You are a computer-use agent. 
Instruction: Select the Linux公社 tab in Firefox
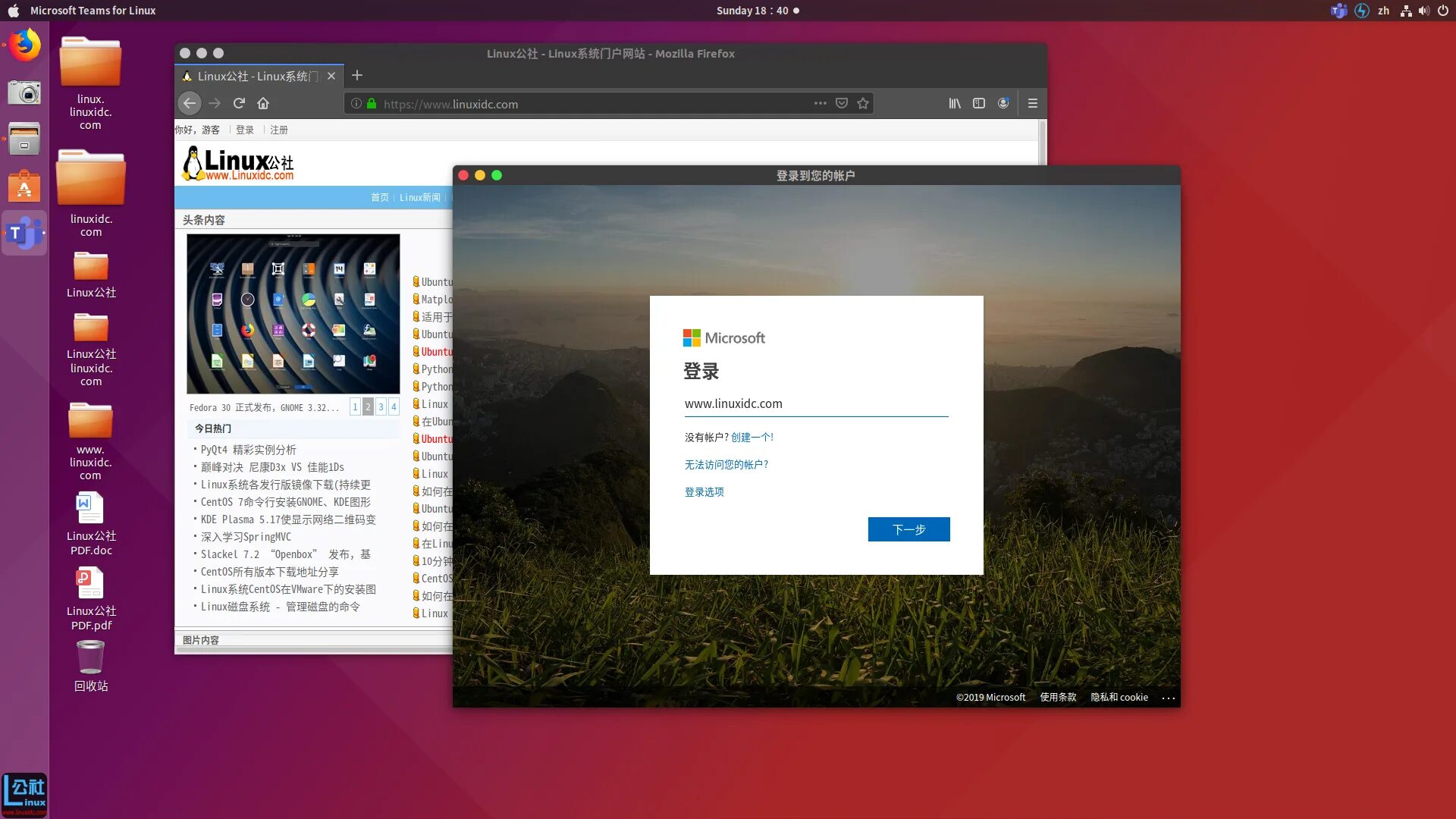(259, 76)
